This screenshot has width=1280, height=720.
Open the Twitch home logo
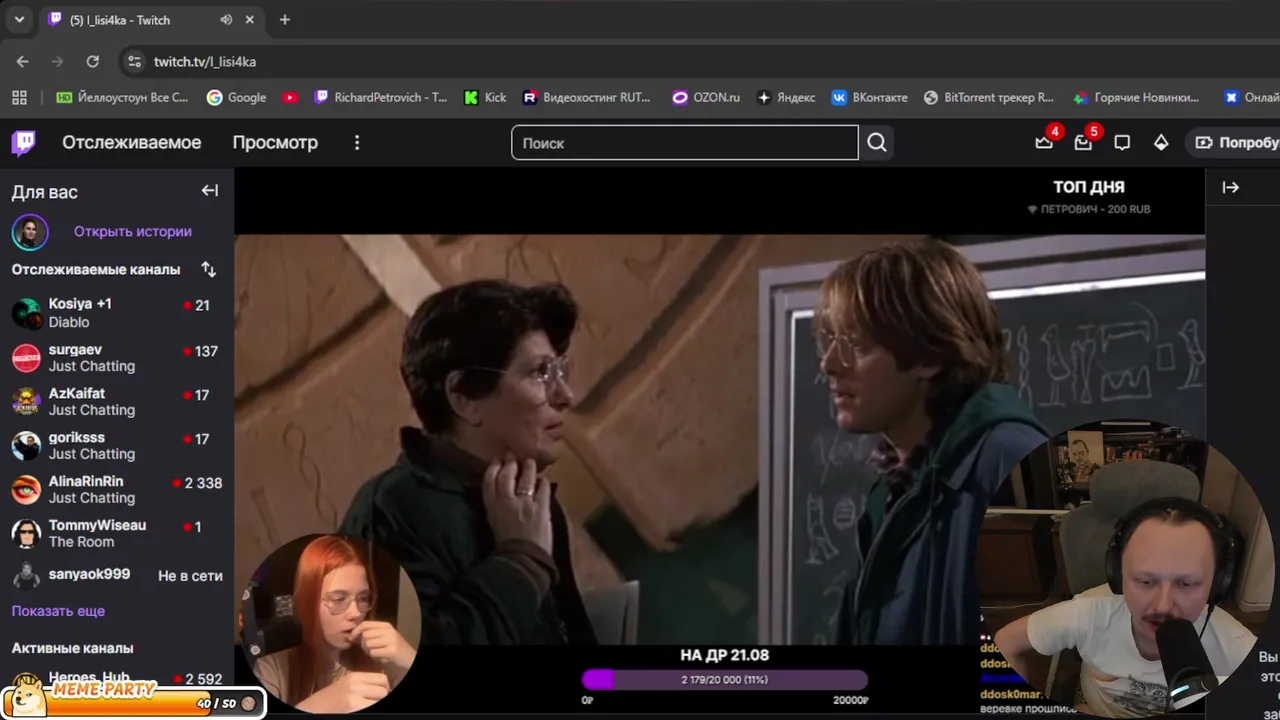tap(24, 142)
